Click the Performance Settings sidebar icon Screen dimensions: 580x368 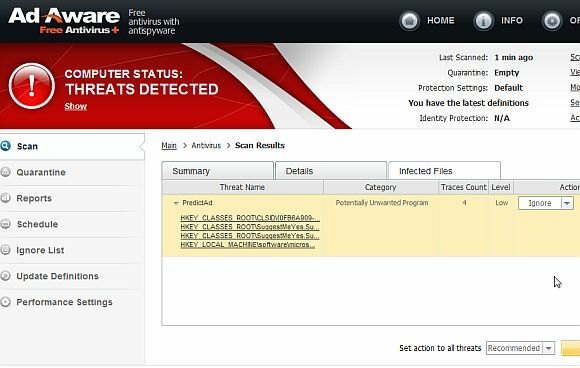coord(5,302)
